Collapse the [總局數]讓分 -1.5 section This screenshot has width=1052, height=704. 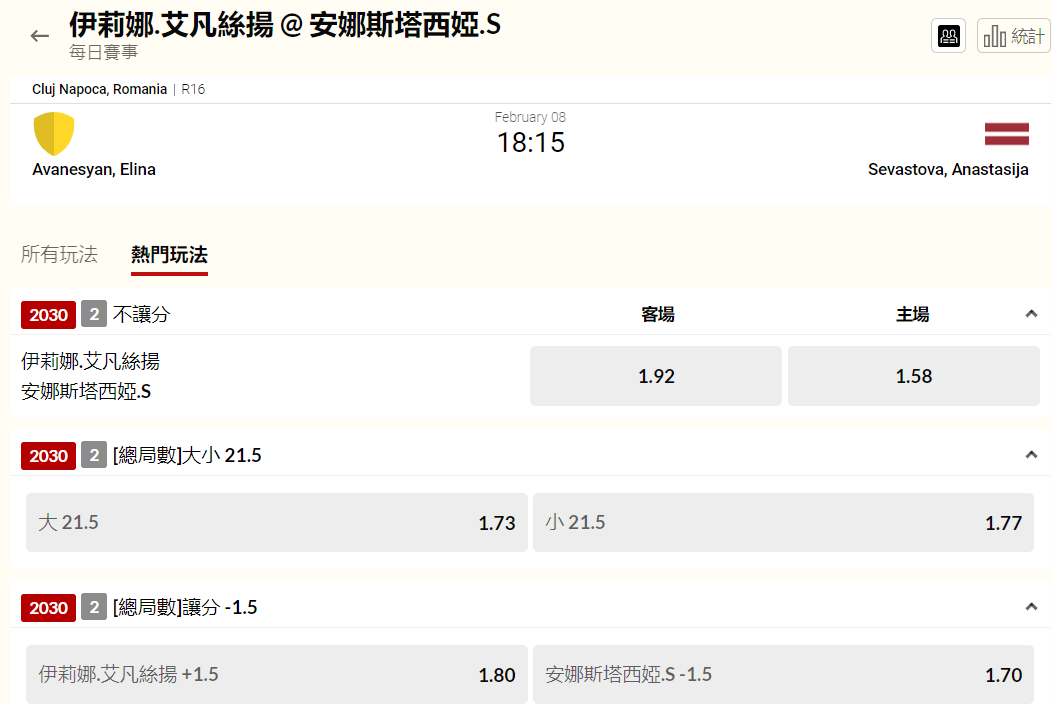coord(1031,607)
